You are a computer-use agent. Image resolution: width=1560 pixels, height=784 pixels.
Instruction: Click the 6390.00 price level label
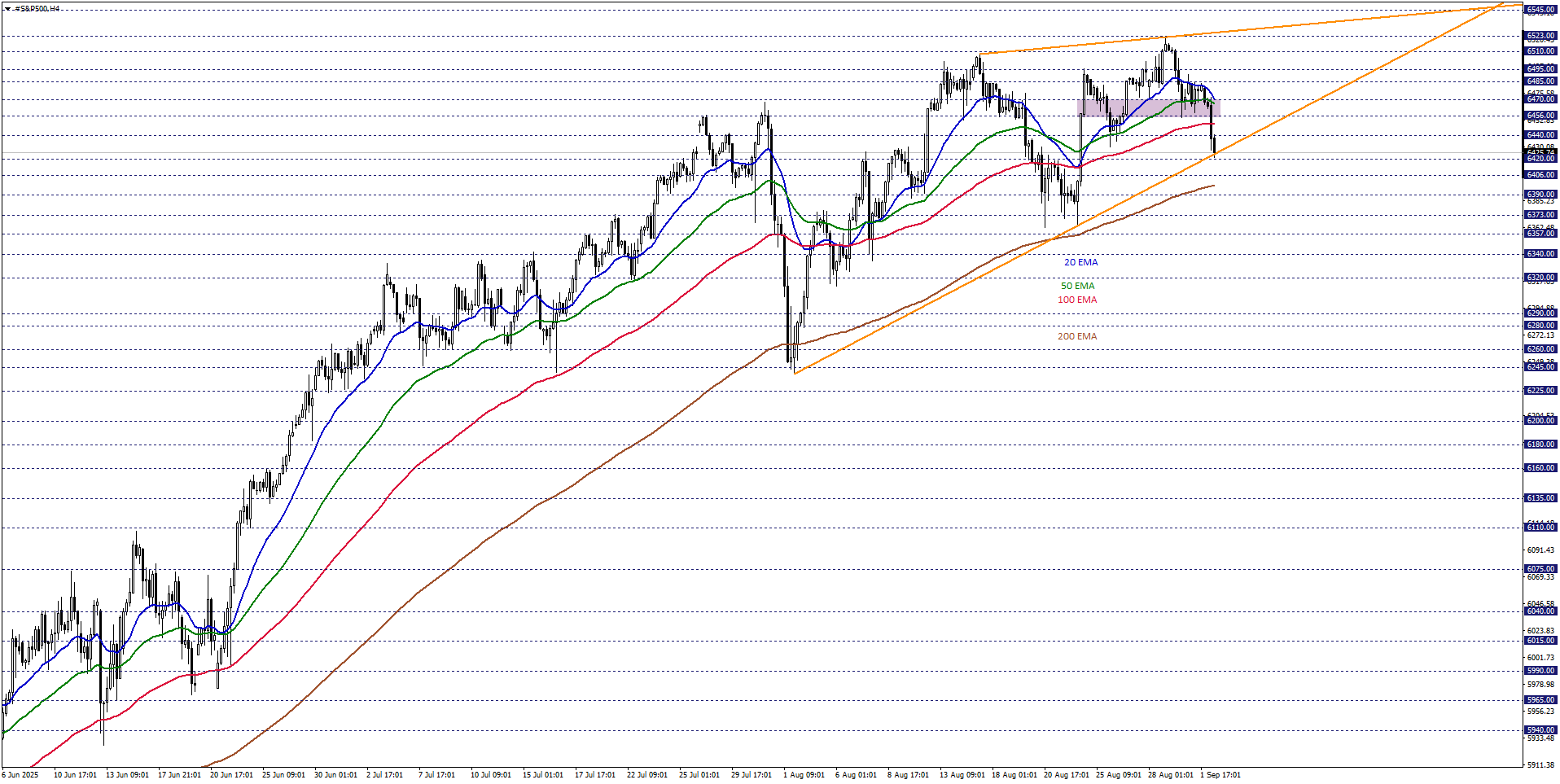[1540, 195]
